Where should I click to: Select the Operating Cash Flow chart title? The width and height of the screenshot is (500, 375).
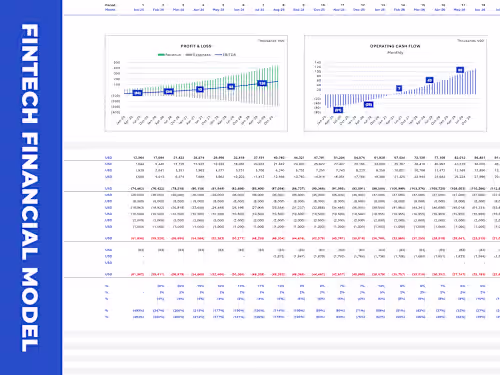pos(395,46)
